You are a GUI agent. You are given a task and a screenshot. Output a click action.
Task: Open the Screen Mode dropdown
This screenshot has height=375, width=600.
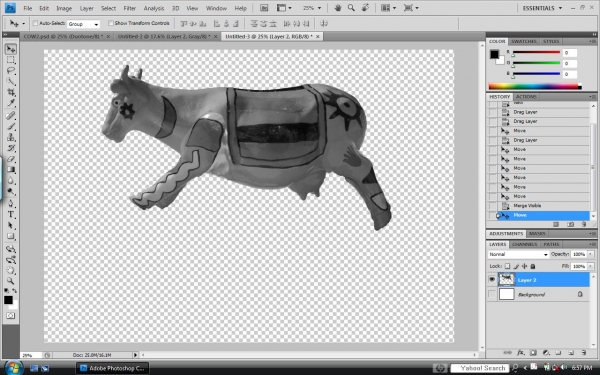(x=411, y=8)
